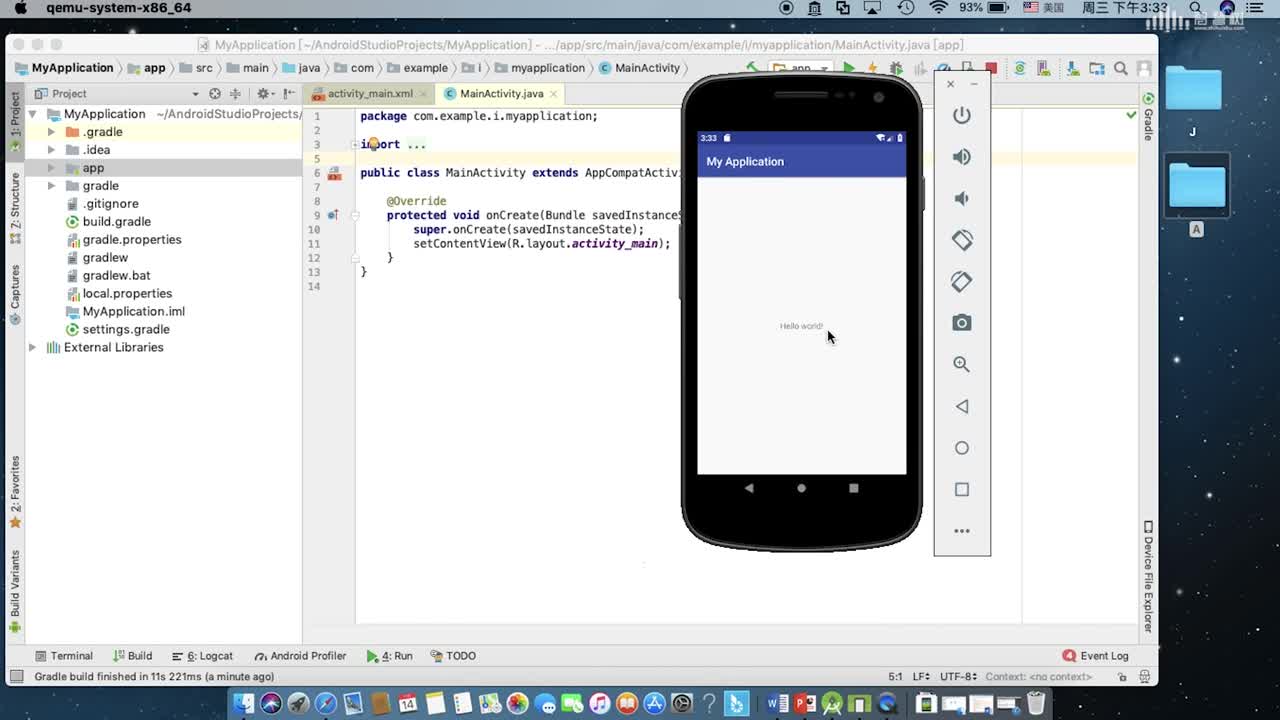Open the AVD Manager toolbar icon
The width and height of the screenshot is (1280, 720).
1044,68
